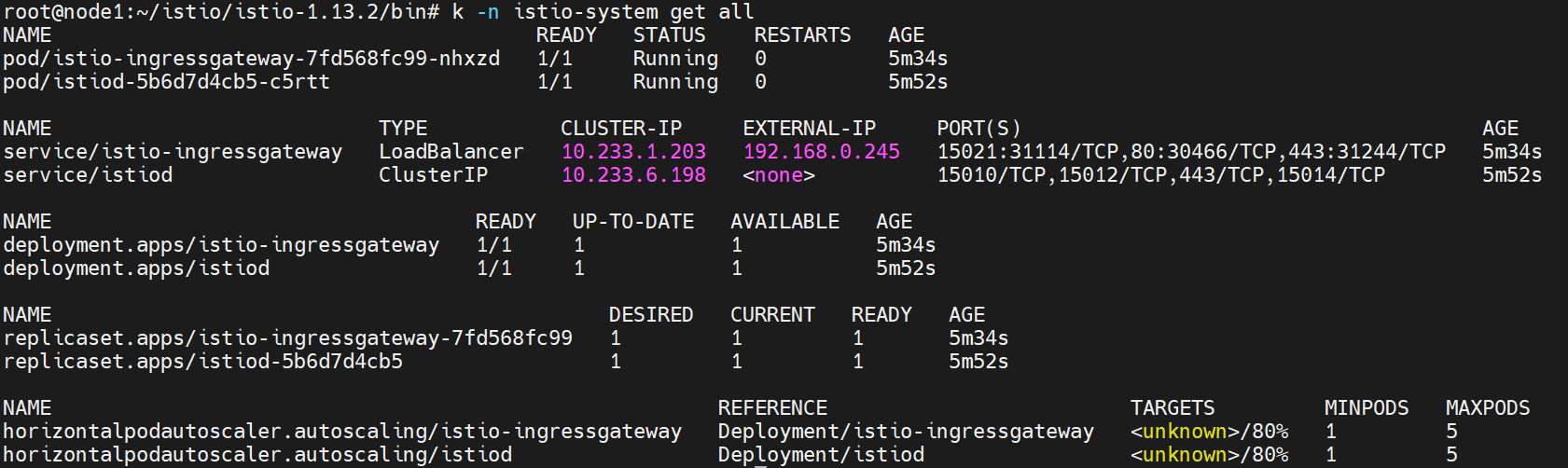Click '<unknown>/80%' target of istio-ingressgateway autoscaler

pos(1209,432)
